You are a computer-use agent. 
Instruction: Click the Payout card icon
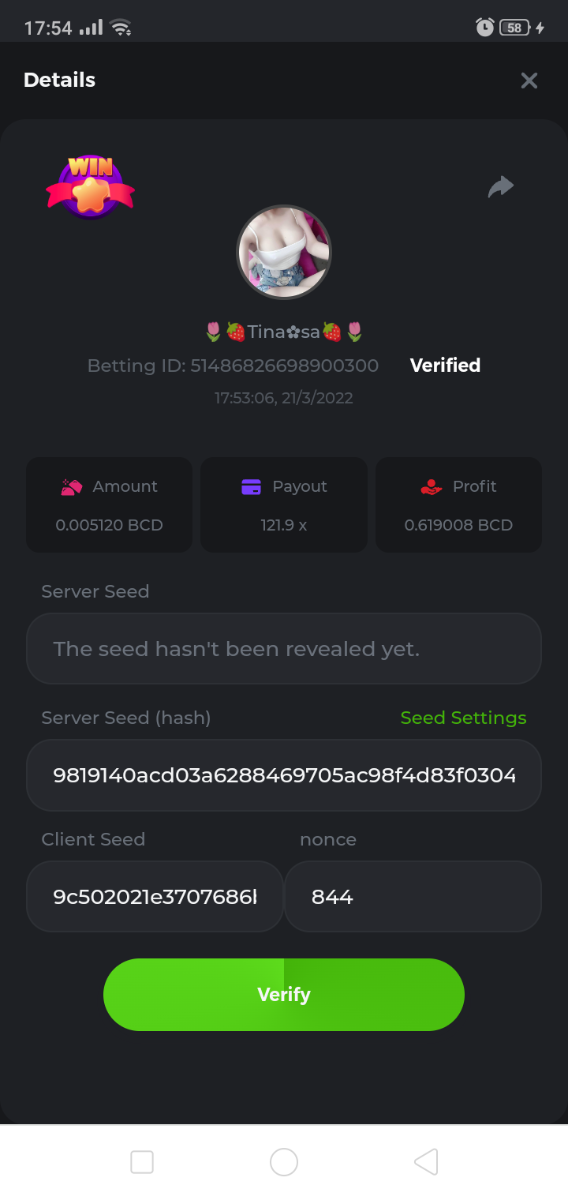pyautogui.click(x=251, y=487)
